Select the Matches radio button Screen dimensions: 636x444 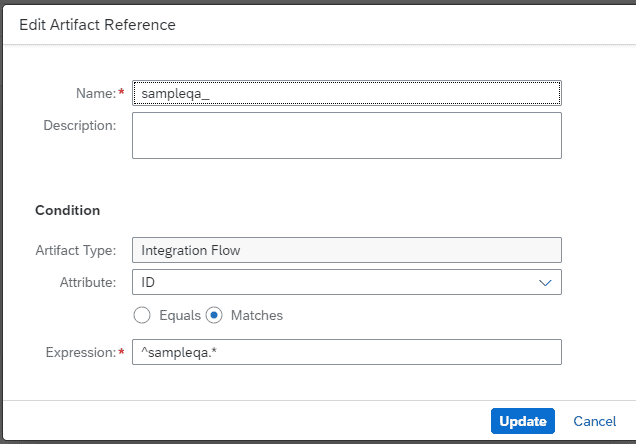[214, 315]
